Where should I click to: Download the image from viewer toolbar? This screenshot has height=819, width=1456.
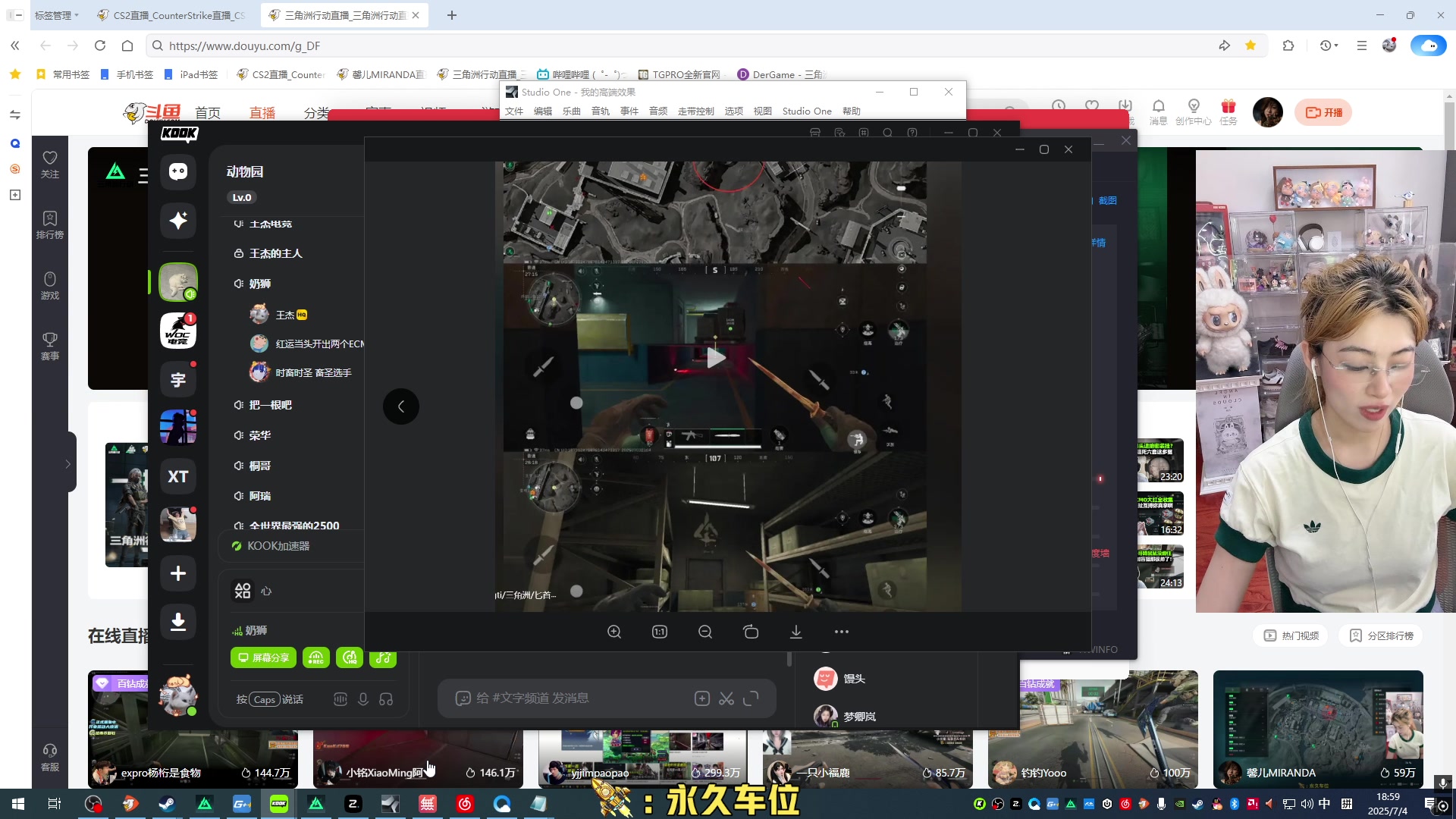(796, 632)
